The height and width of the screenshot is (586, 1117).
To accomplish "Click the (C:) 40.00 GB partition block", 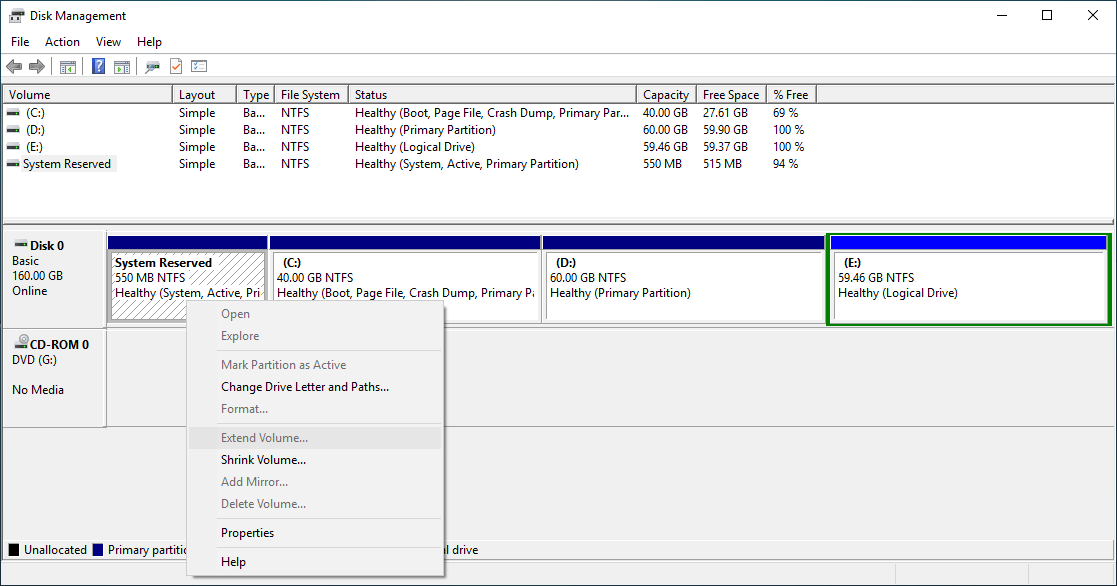I will 404,285.
